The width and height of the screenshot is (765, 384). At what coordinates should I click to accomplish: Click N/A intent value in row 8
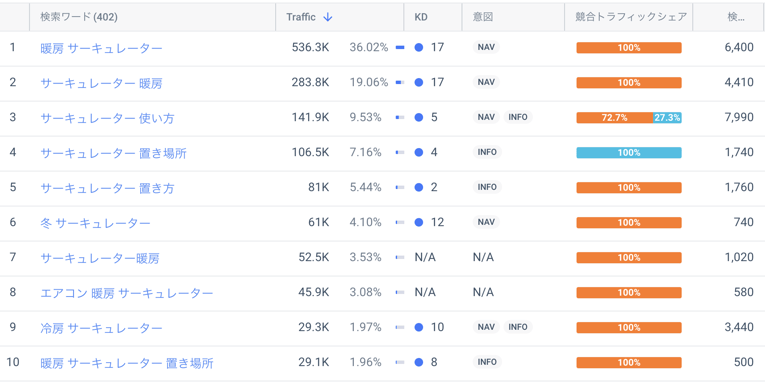point(483,292)
